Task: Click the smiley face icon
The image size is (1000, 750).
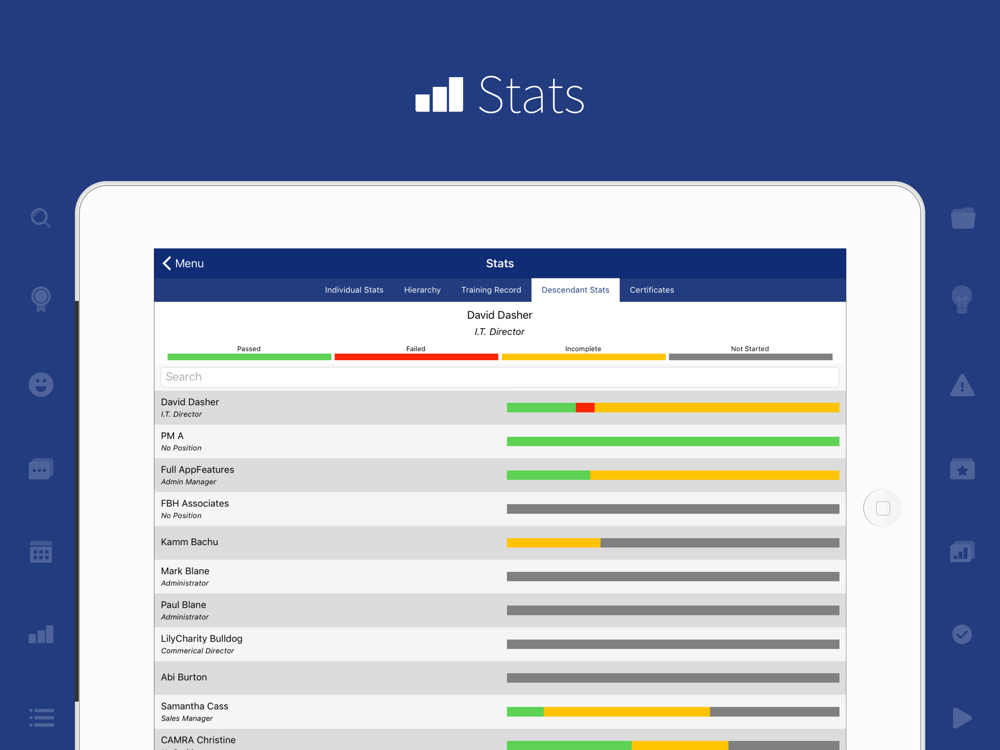Action: [41, 385]
